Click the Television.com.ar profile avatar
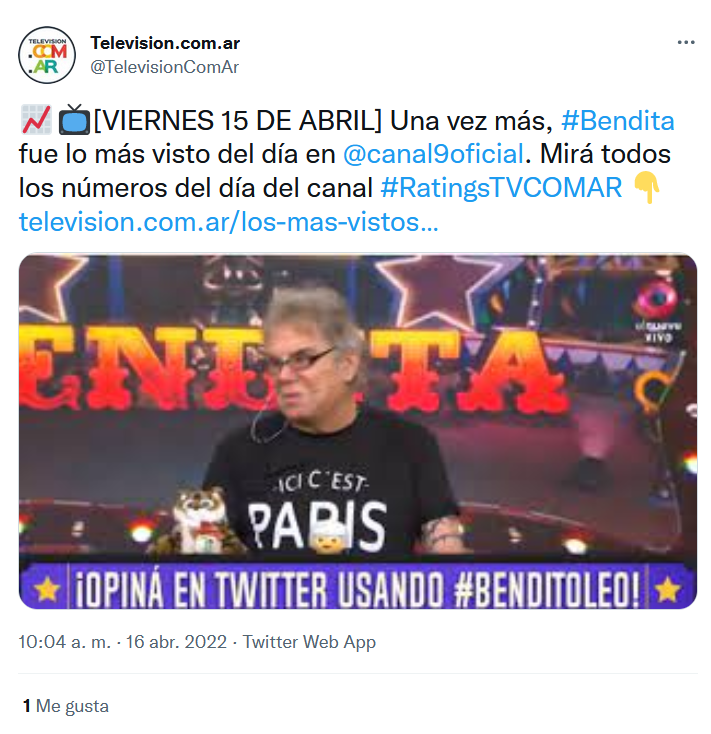711x734 pixels. pos(47,55)
